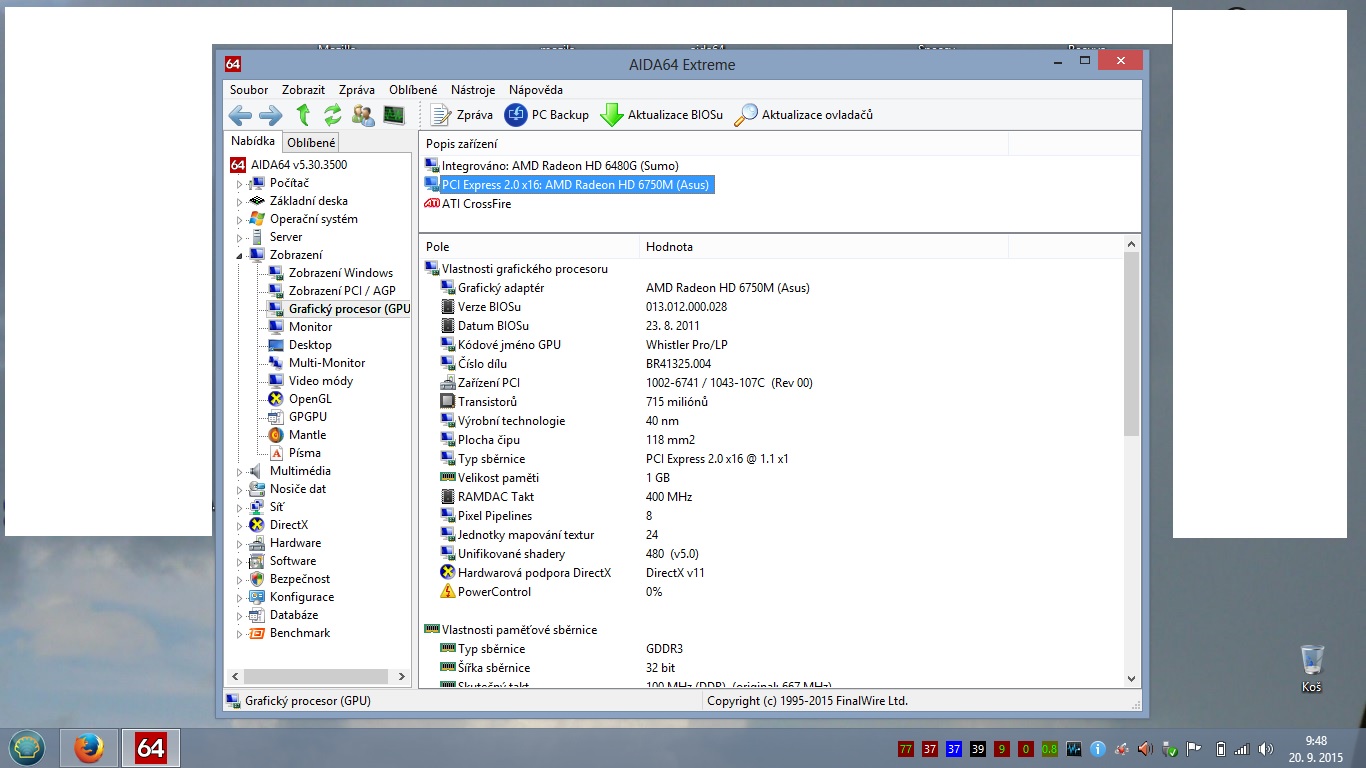
Task: Switch to the Oblíbené tab
Action: [311, 143]
